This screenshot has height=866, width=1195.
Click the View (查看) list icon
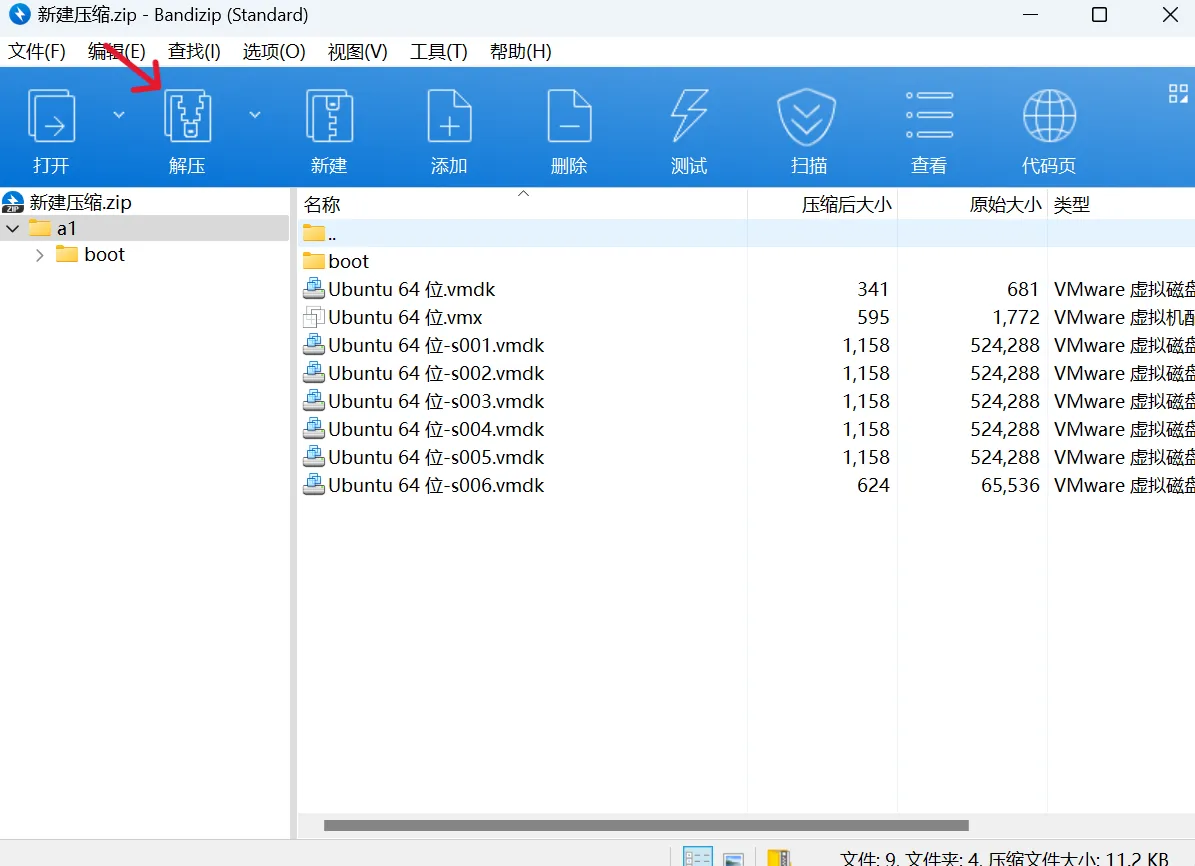(929, 115)
